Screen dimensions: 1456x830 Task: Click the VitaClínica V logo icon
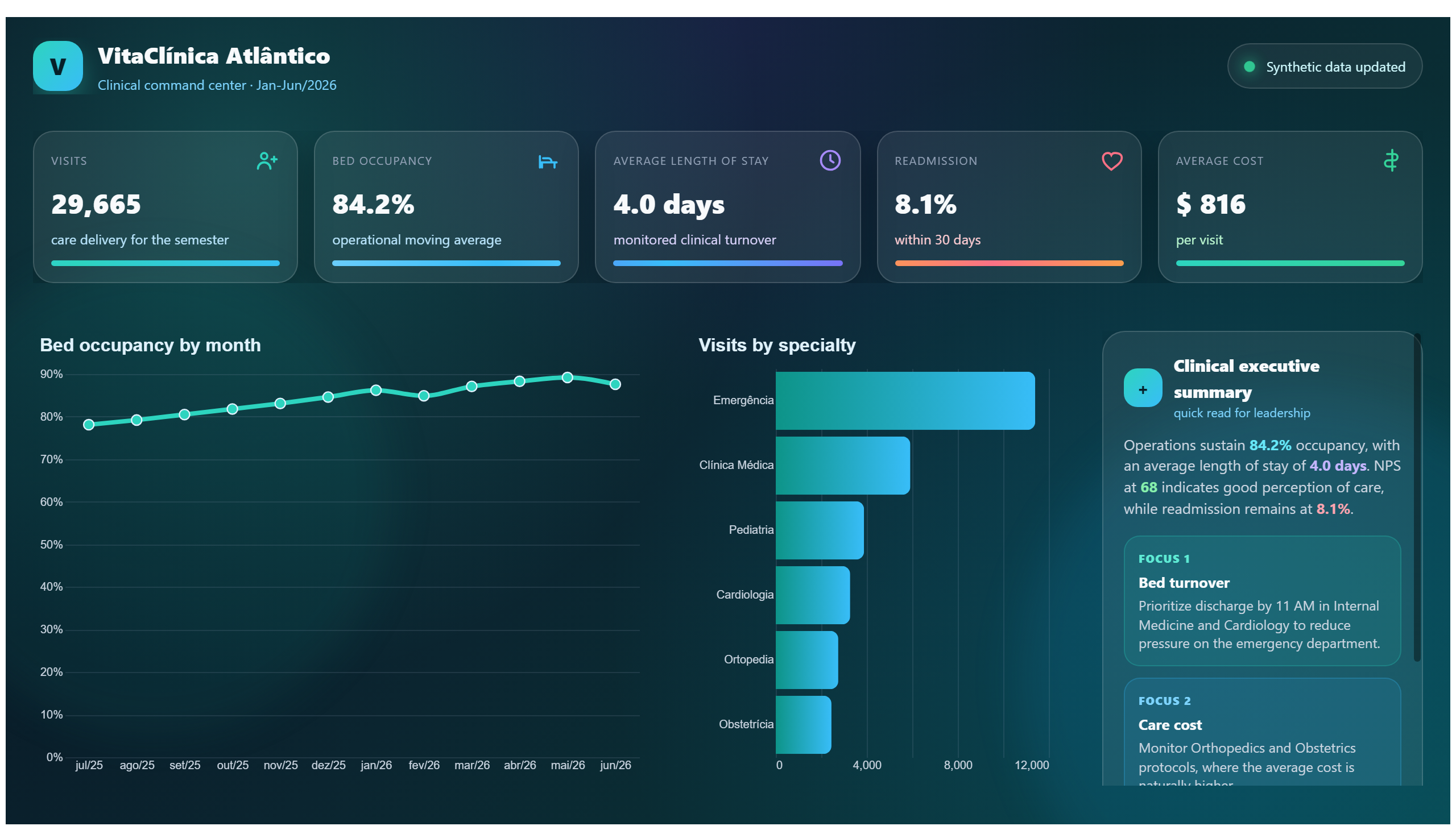click(x=57, y=66)
